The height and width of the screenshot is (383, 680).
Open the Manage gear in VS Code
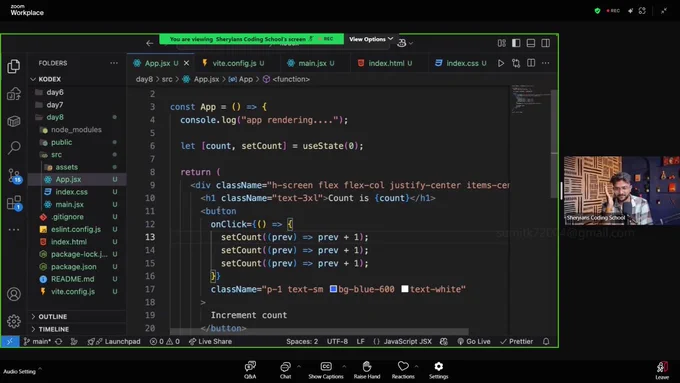point(14,321)
